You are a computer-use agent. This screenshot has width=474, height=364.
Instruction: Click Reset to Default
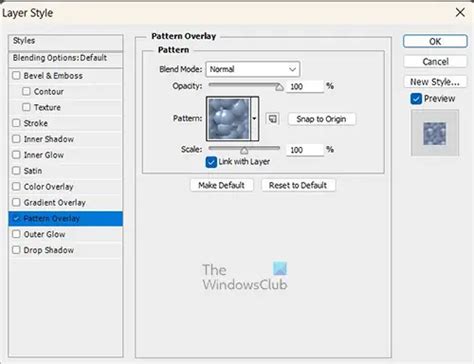[298, 185]
